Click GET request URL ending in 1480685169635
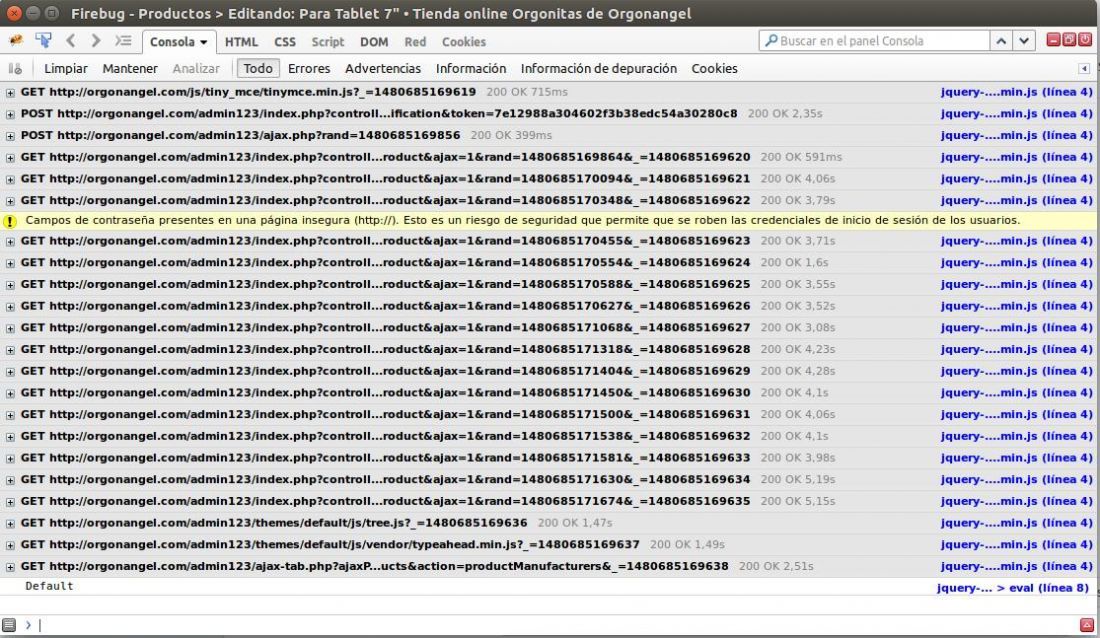 [x=385, y=501]
